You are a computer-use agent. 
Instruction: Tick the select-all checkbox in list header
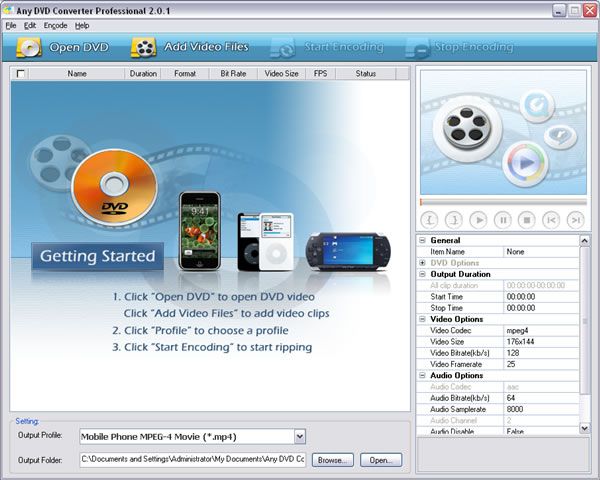click(x=21, y=73)
